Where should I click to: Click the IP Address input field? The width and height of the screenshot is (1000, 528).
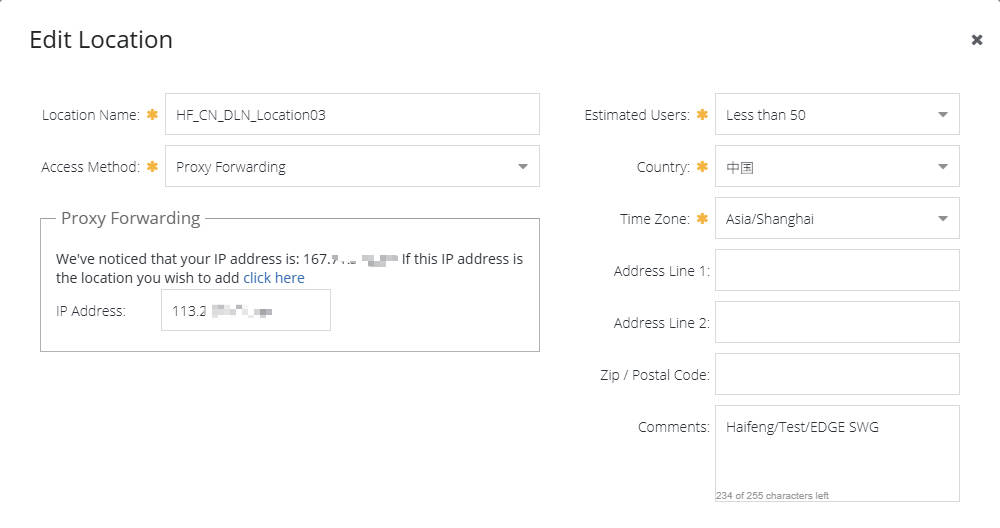[x=246, y=310]
